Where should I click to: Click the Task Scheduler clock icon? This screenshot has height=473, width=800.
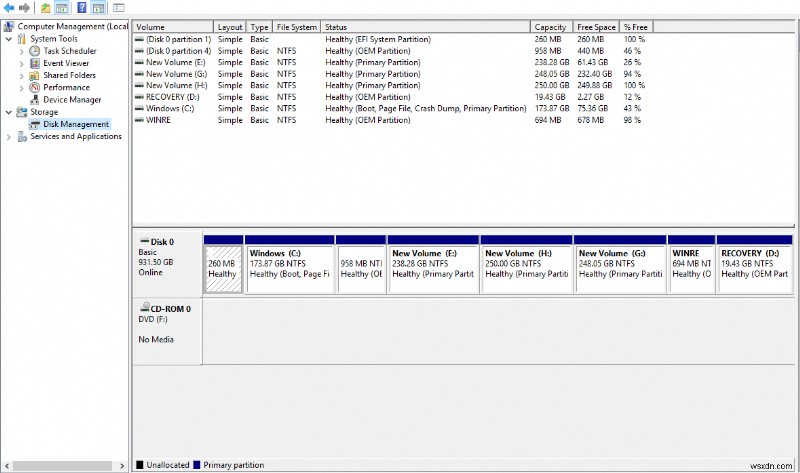tap(34, 51)
